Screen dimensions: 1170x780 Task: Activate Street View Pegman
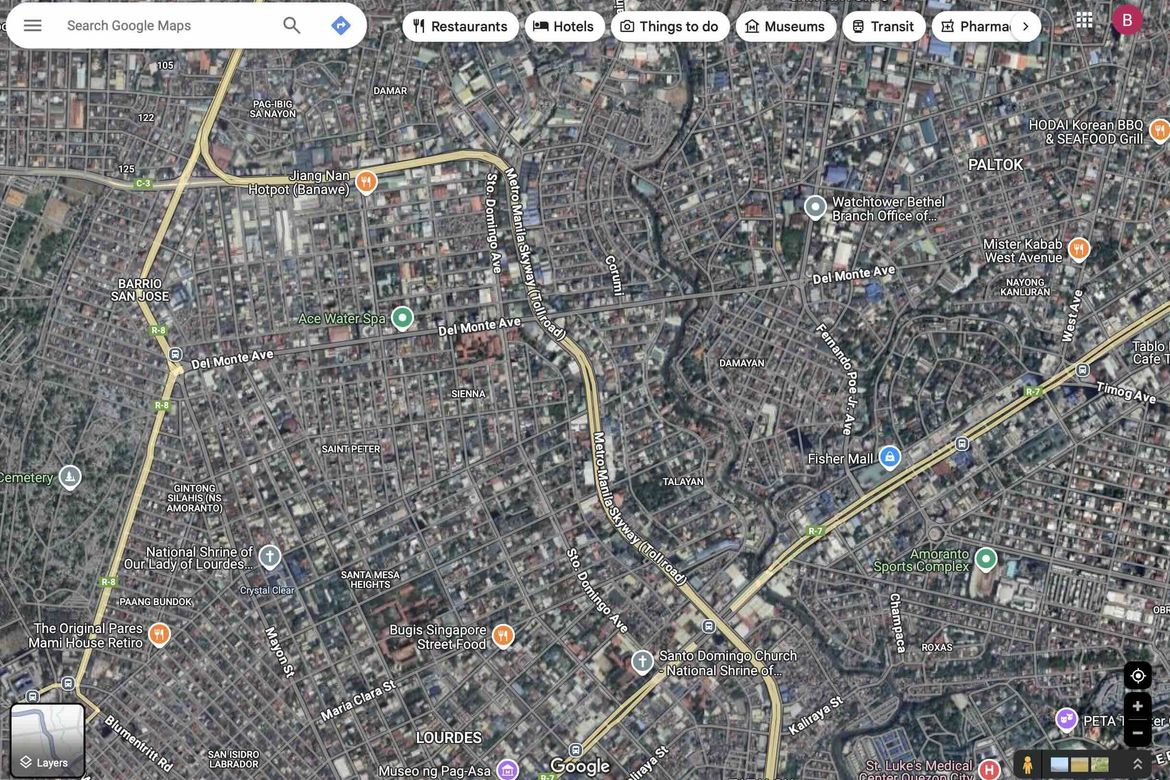[1027, 765]
